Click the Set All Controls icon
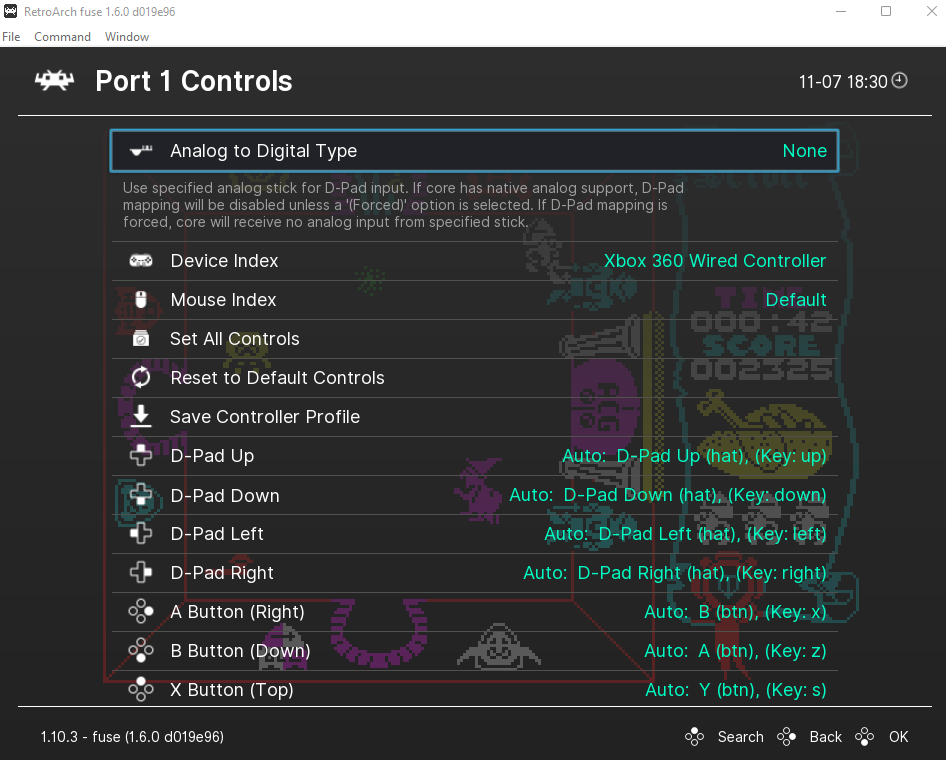 (141, 338)
